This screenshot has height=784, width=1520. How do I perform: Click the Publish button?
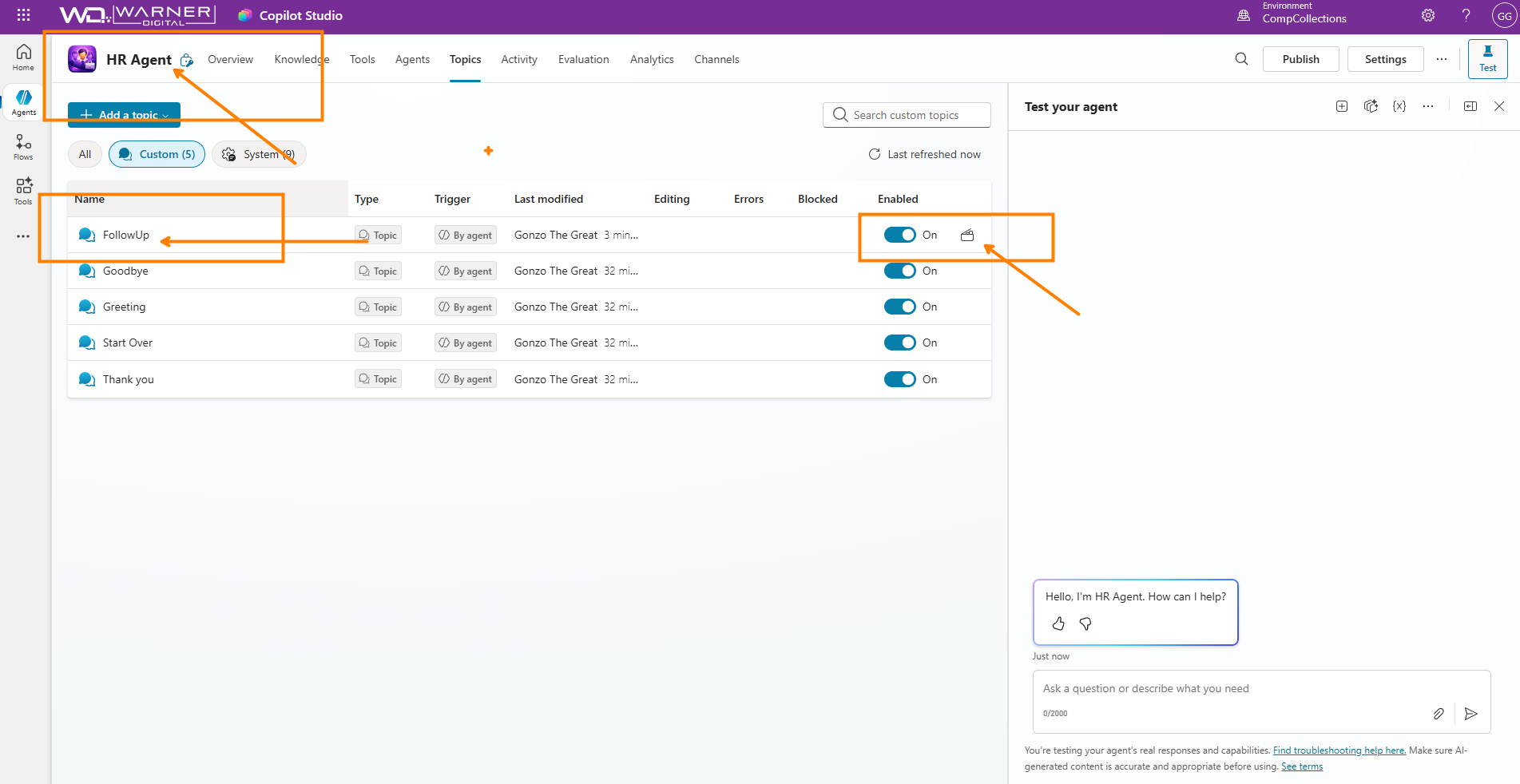[x=1300, y=59]
